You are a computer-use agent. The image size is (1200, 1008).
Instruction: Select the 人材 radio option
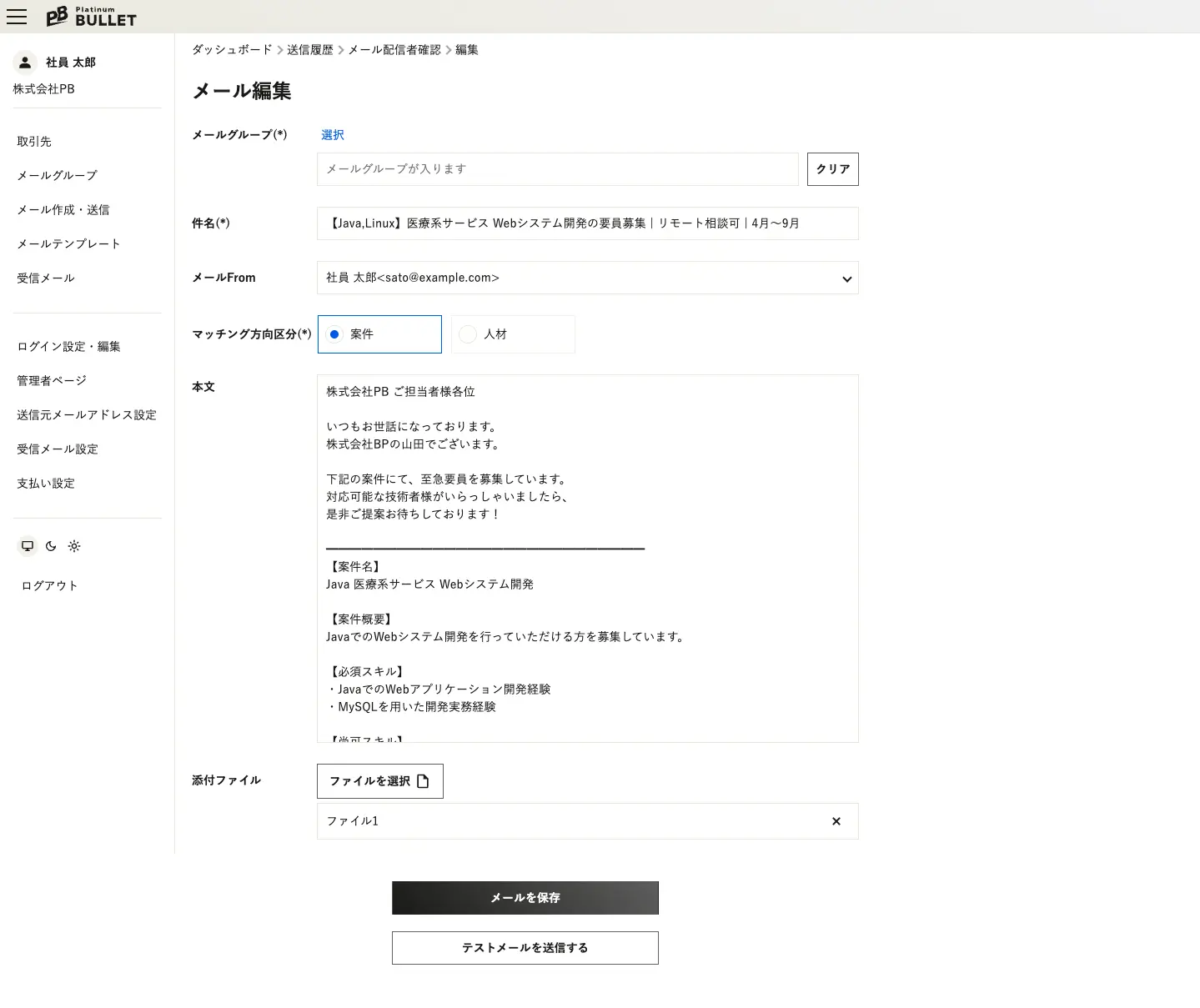[x=469, y=334]
